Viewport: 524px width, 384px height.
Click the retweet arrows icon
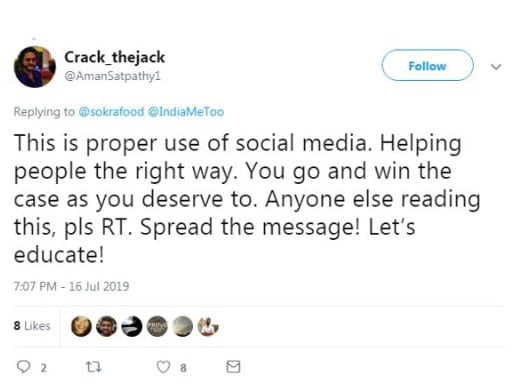(94, 367)
